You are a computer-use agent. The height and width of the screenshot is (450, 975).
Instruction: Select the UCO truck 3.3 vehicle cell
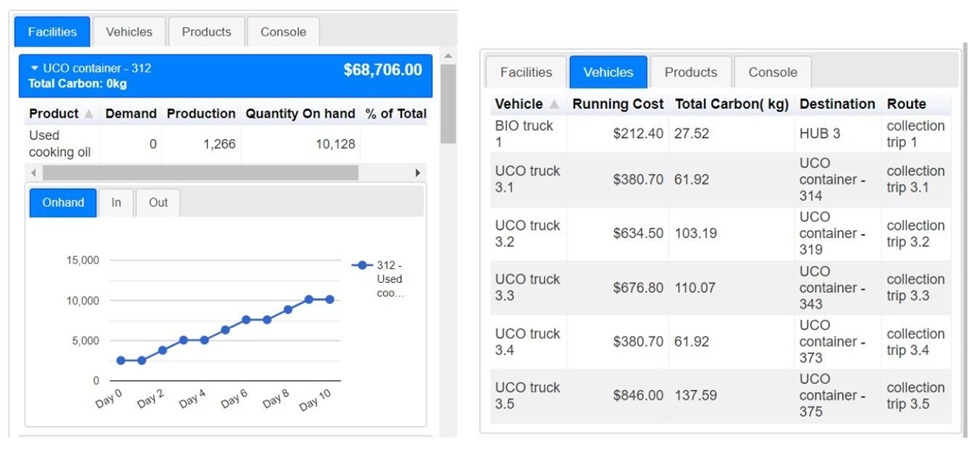528,287
